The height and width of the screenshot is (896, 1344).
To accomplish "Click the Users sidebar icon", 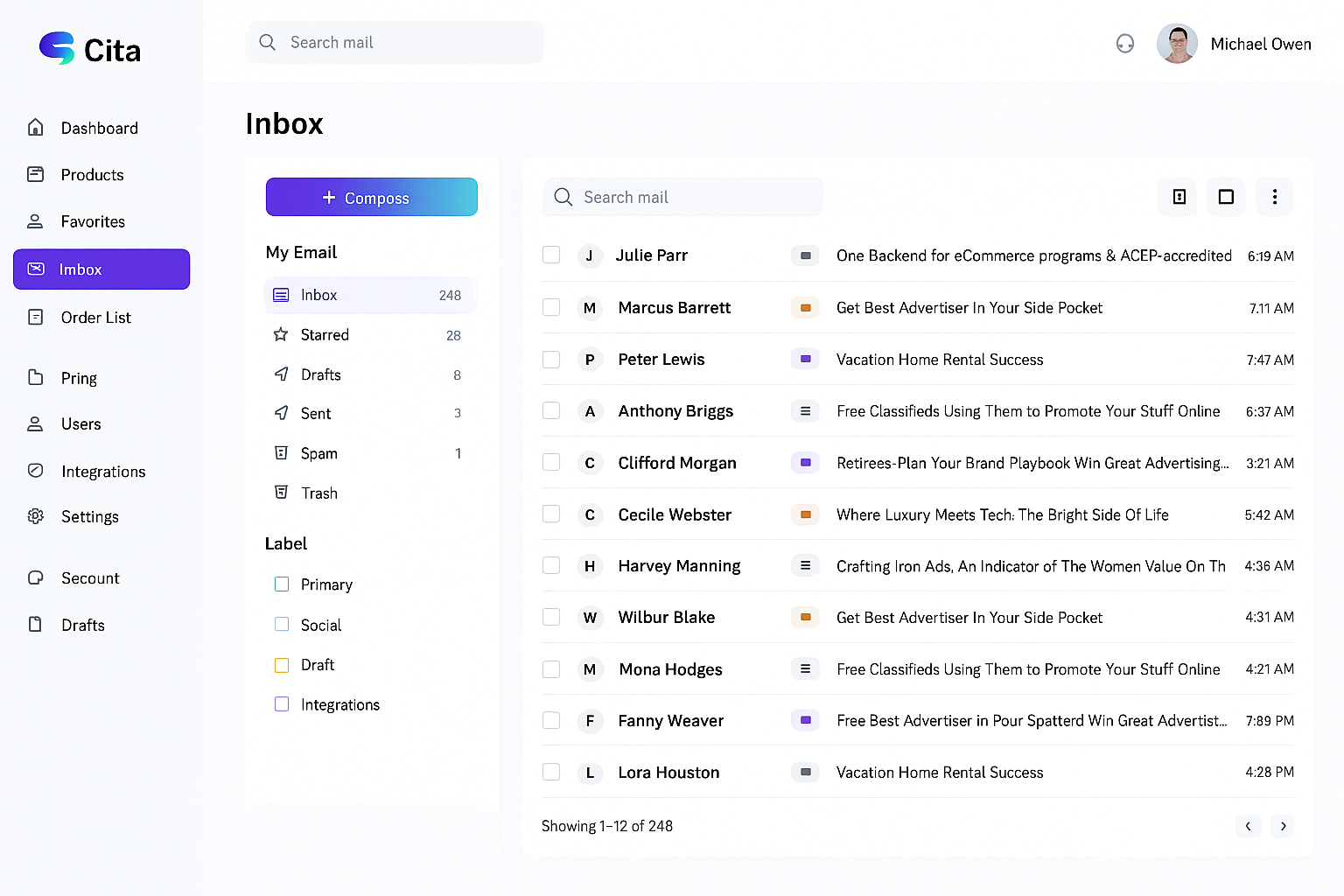I will click(35, 423).
